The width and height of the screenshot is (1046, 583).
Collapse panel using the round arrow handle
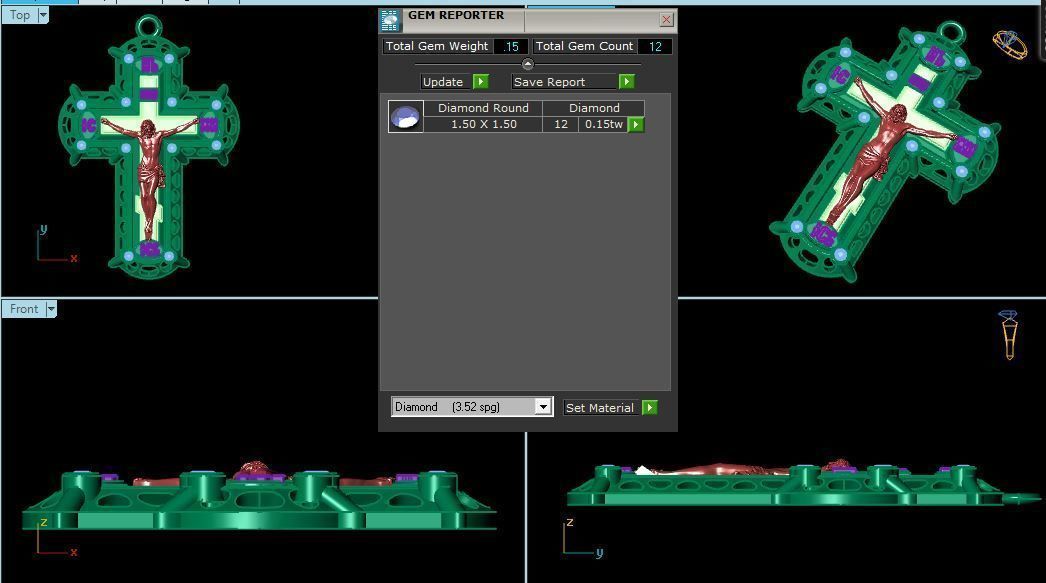tap(528, 64)
